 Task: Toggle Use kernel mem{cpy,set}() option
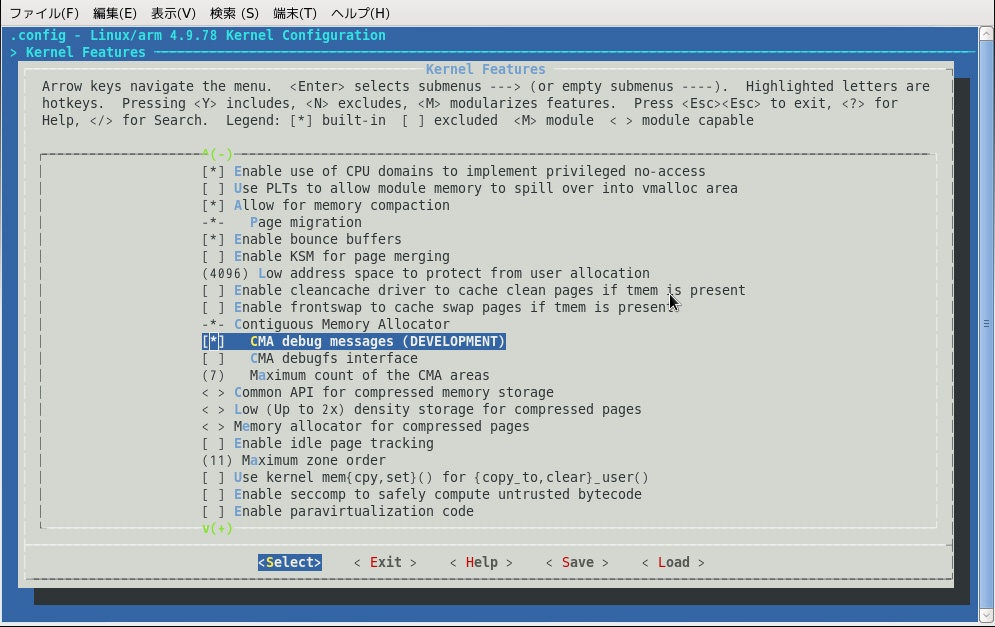click(x=425, y=478)
